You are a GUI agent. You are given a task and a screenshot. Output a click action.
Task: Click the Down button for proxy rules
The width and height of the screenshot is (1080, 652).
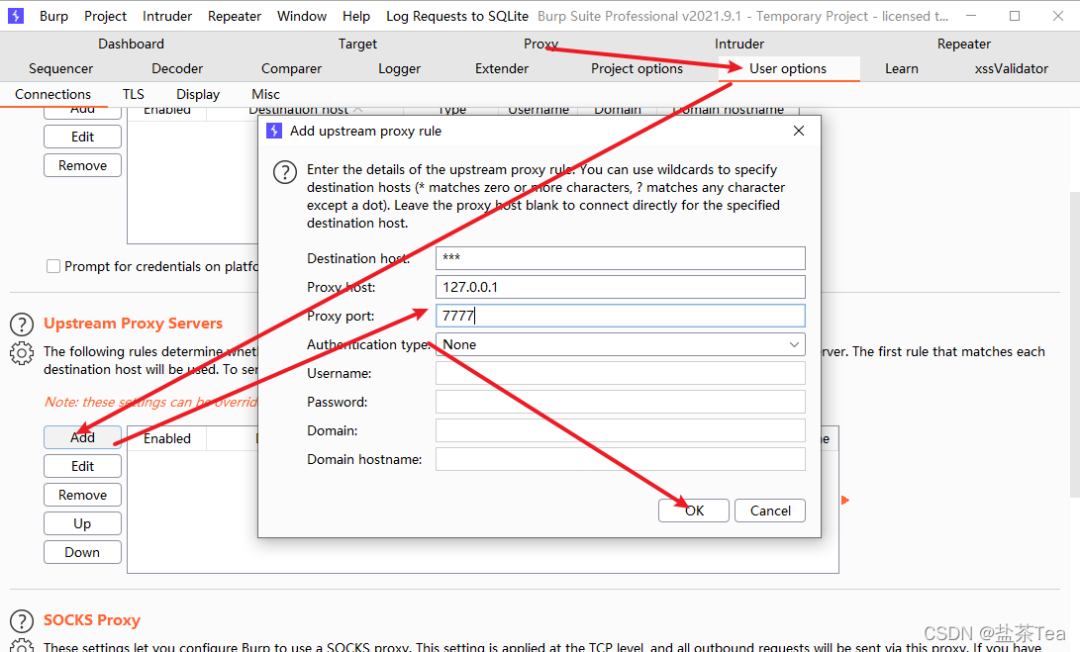[83, 553]
